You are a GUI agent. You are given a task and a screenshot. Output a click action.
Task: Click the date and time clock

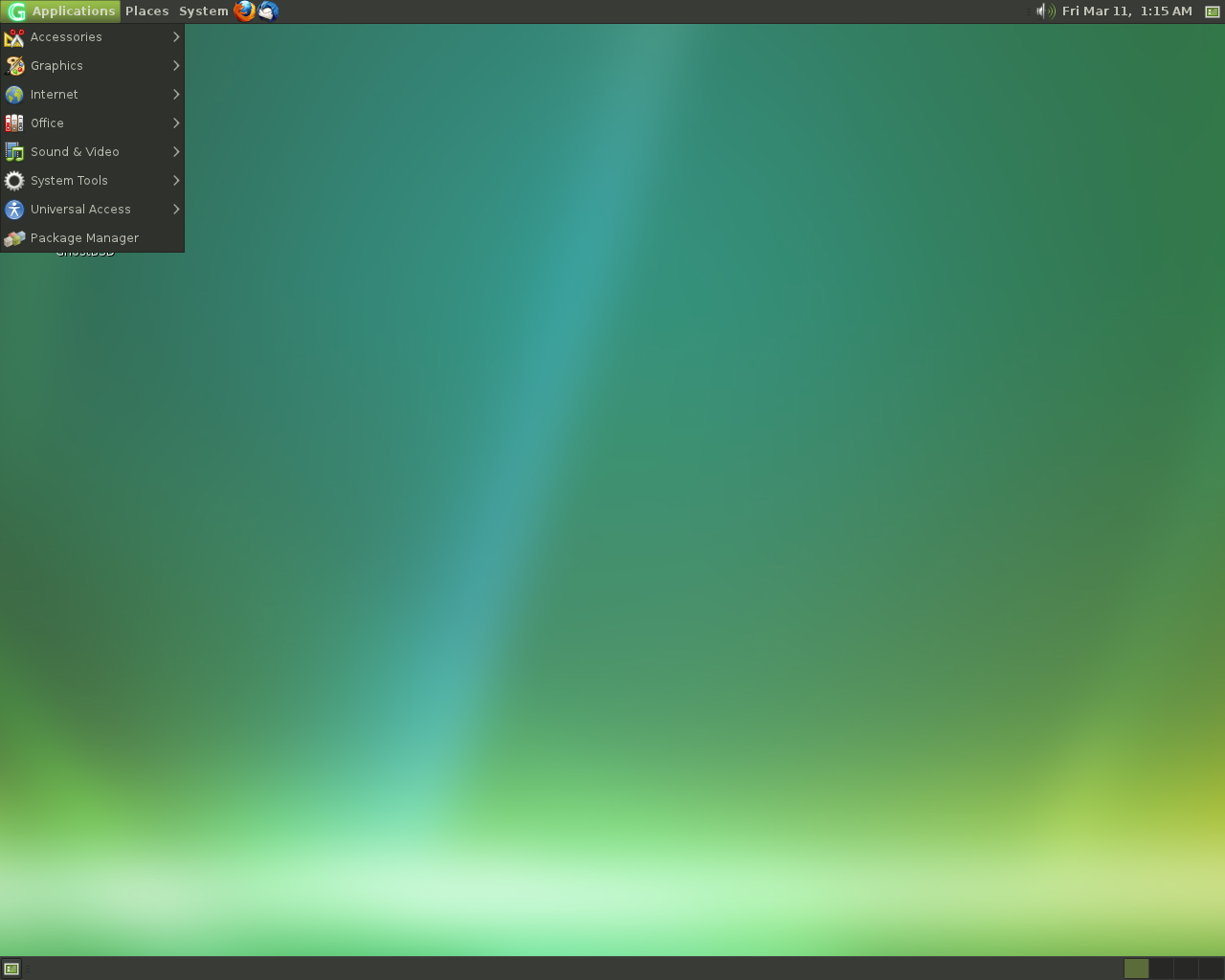tap(1127, 11)
